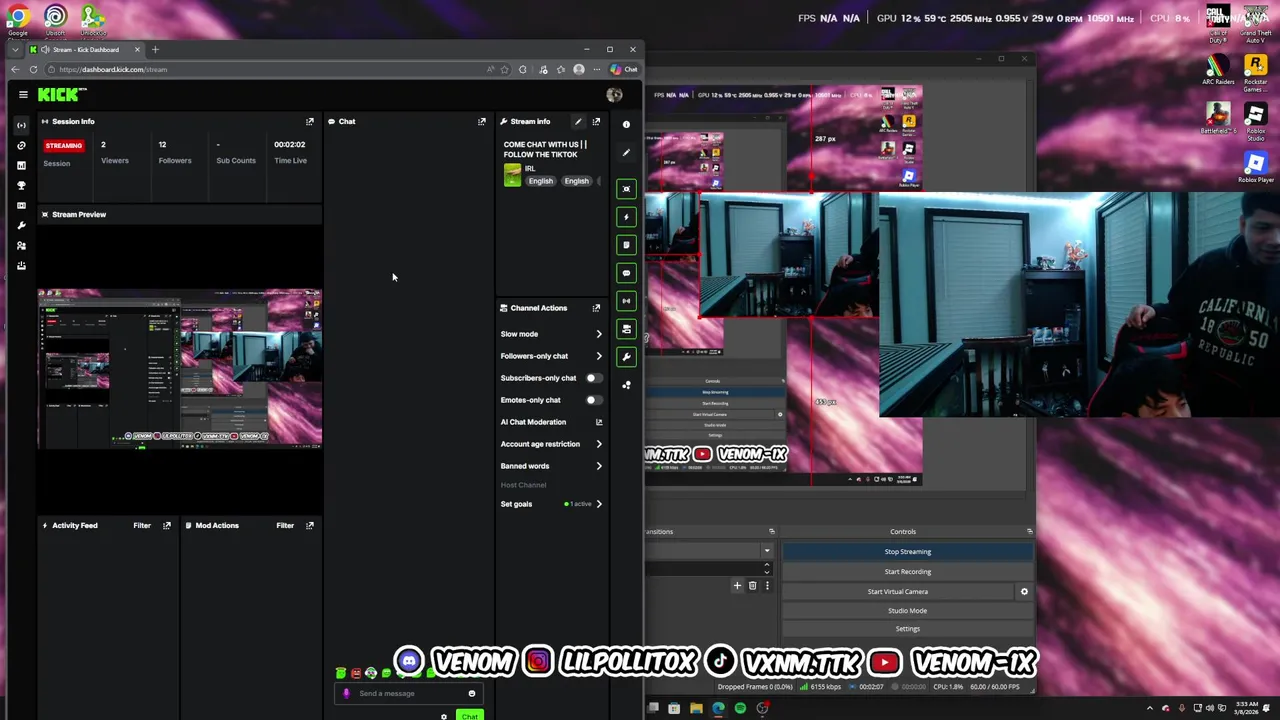Click Stop Streaming in OBS
The height and width of the screenshot is (720, 1280).
pyautogui.click(x=907, y=551)
